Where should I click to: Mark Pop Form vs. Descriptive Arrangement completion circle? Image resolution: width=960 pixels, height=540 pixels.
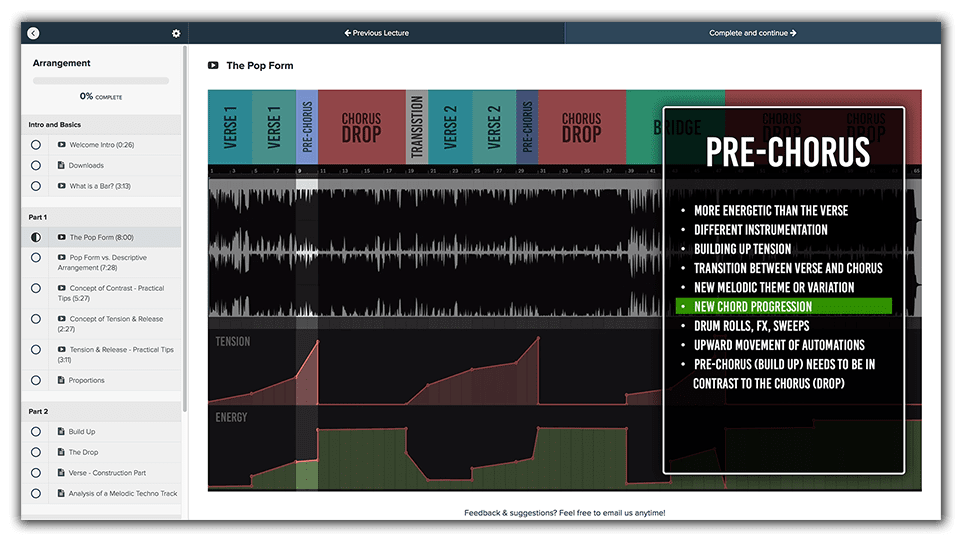click(x=36, y=258)
